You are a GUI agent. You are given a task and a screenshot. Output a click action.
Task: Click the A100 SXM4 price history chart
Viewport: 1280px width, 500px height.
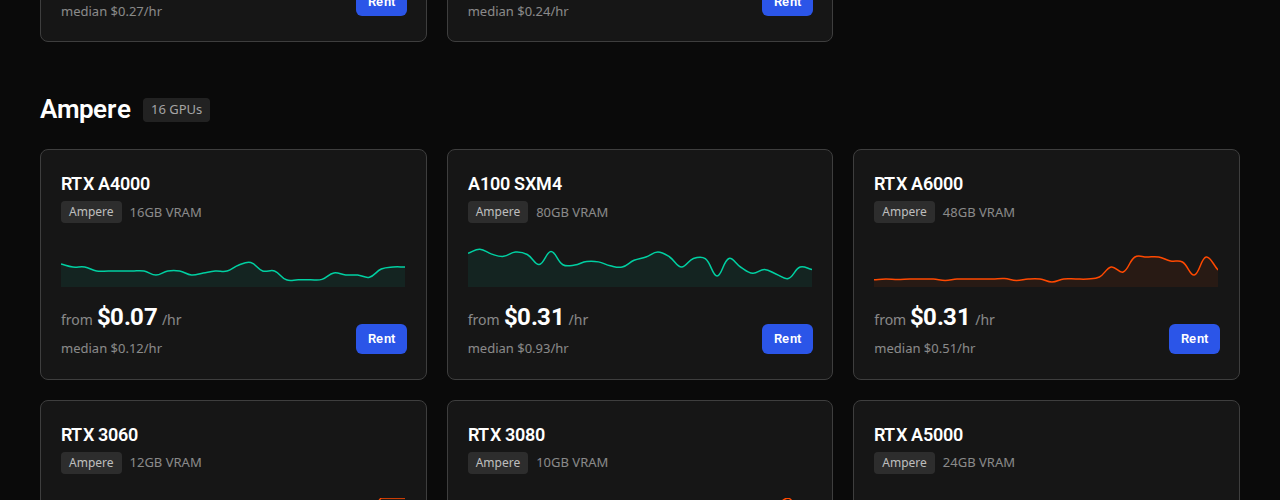(640, 266)
